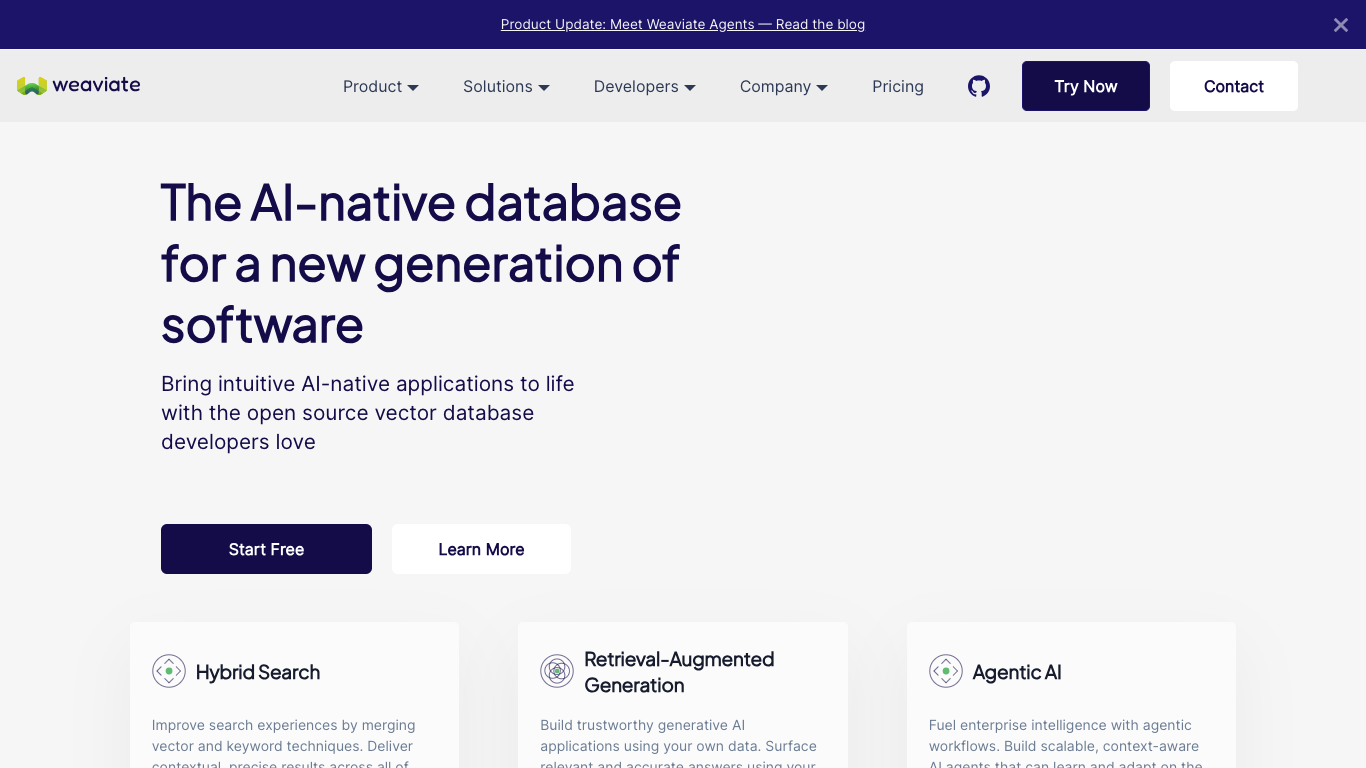Open the Retrieval-Augmented Generation card heading
This screenshot has width=1366, height=768.
click(x=678, y=672)
